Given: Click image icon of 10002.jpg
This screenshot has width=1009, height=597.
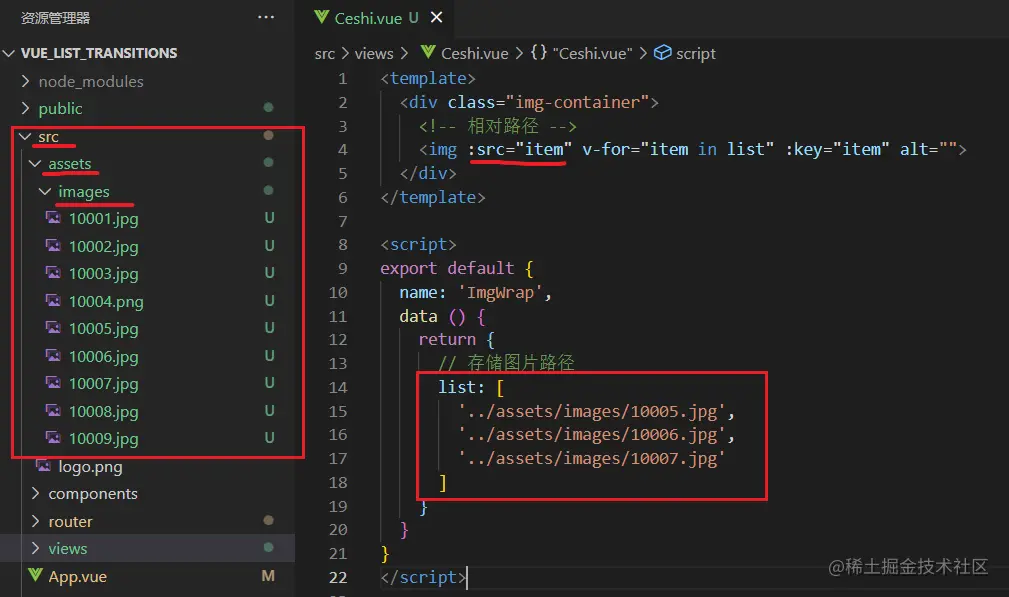Looking at the screenshot, I should [x=53, y=246].
